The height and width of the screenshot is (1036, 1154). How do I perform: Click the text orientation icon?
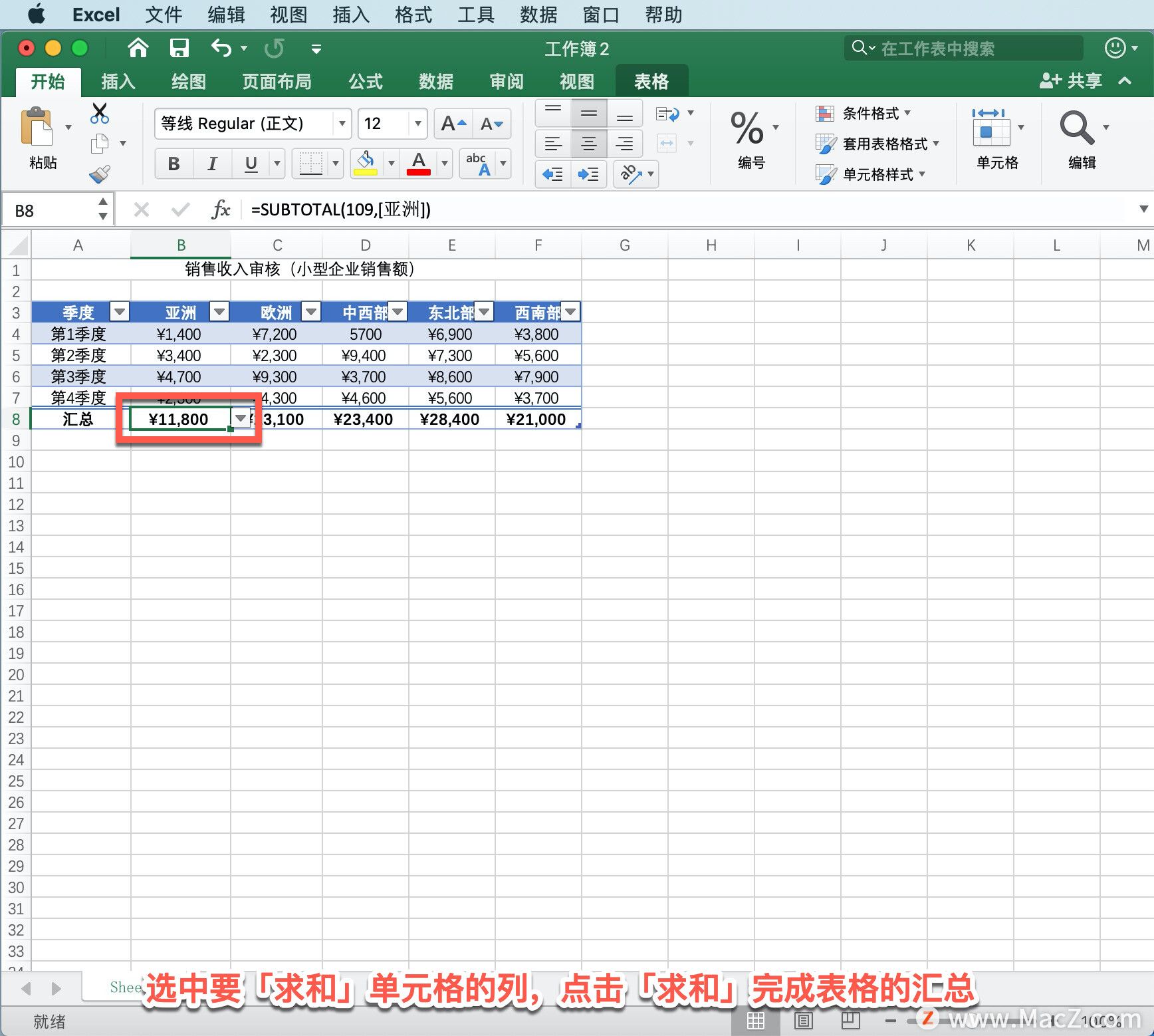point(630,174)
